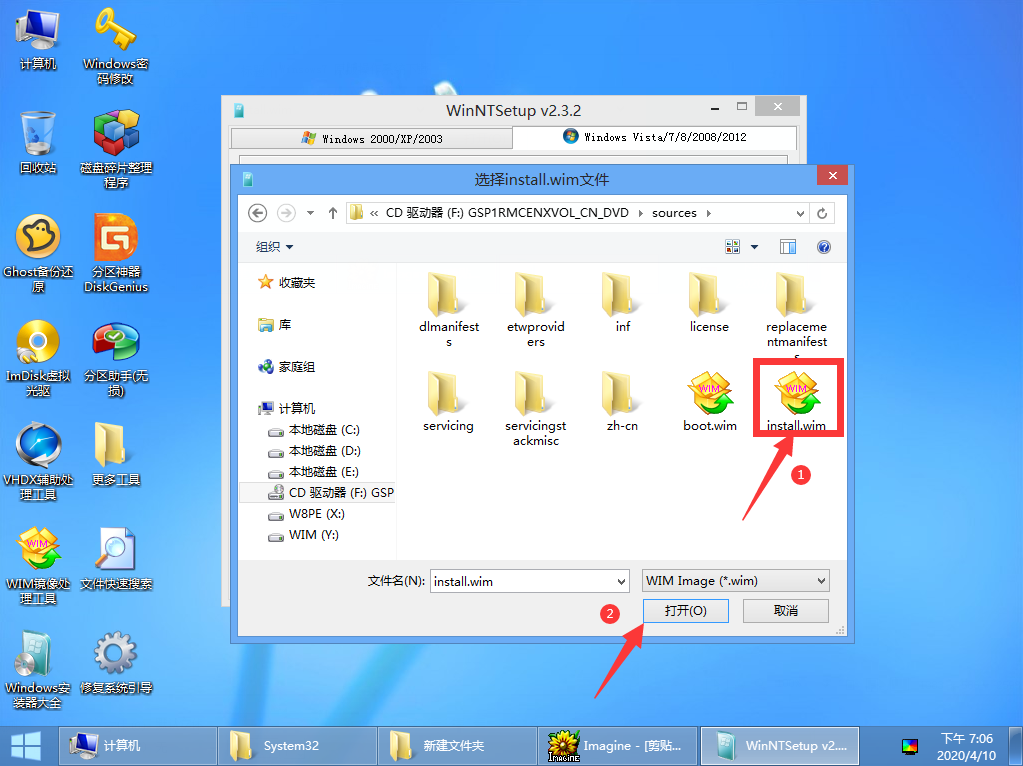Screen dimensions: 1023x766
Task: Select 本地磁盘 (C:) in navigation tree
Action: pyautogui.click(x=323, y=430)
